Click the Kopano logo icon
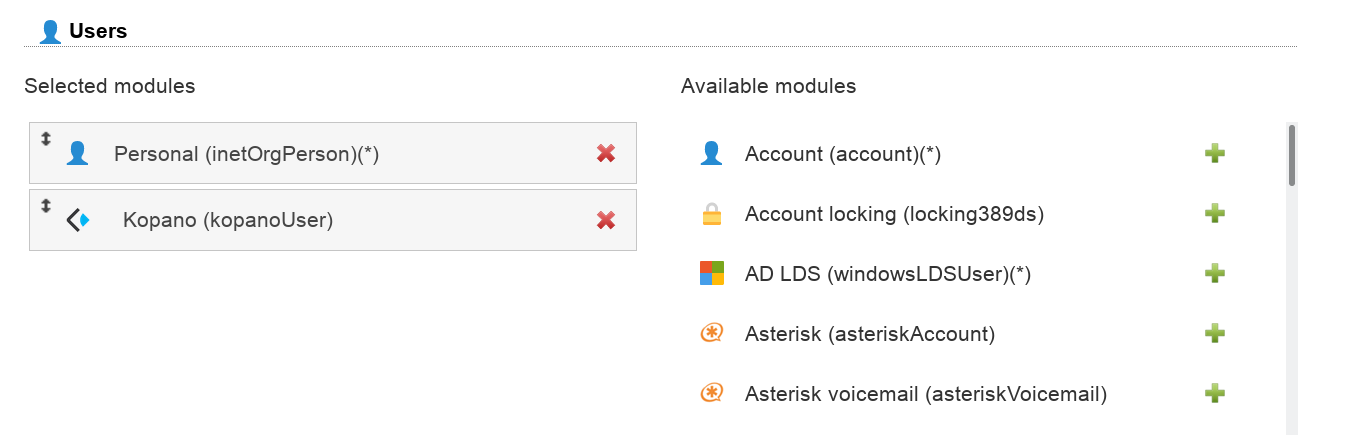 click(78, 220)
